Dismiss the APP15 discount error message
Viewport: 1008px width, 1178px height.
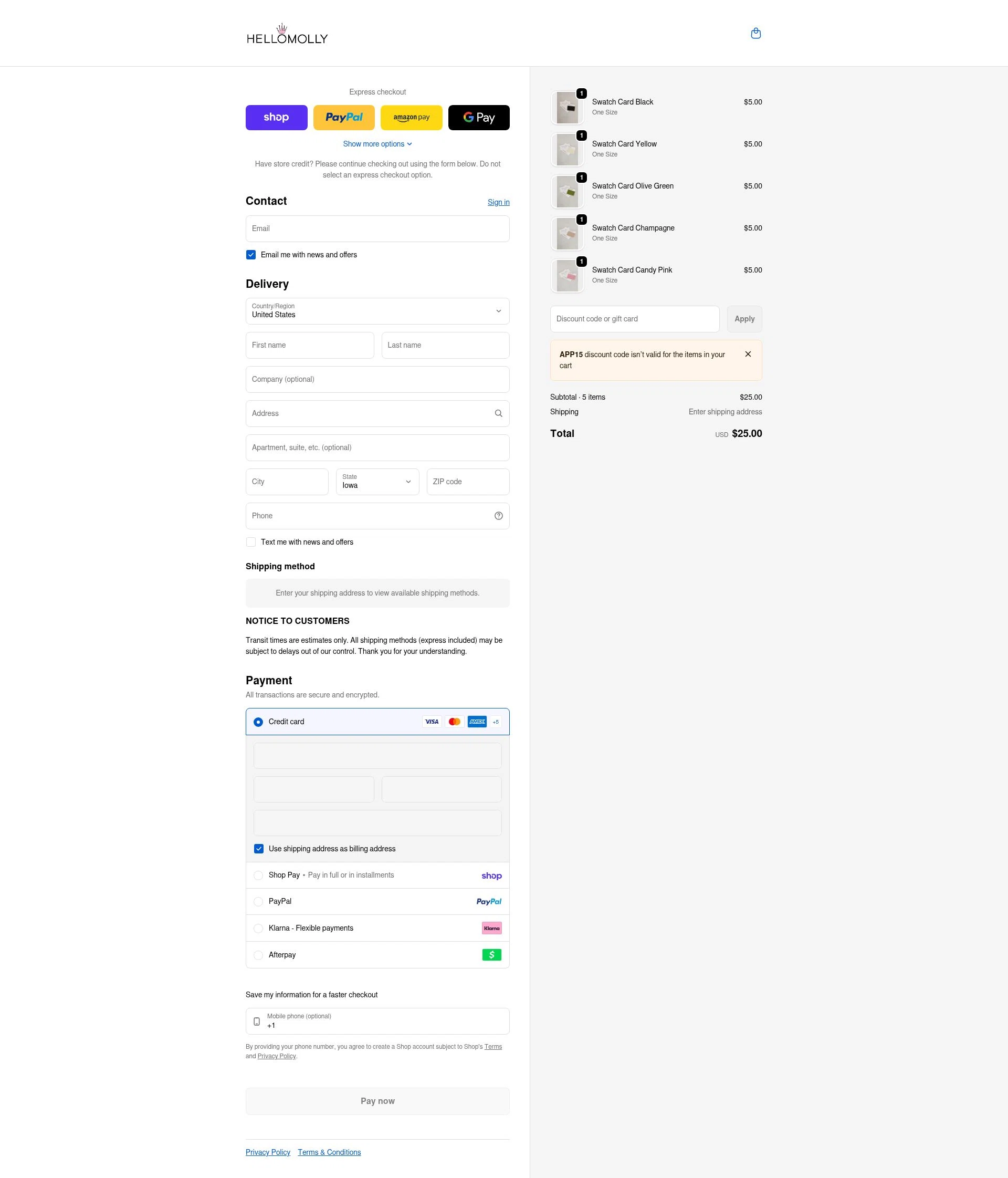748,354
